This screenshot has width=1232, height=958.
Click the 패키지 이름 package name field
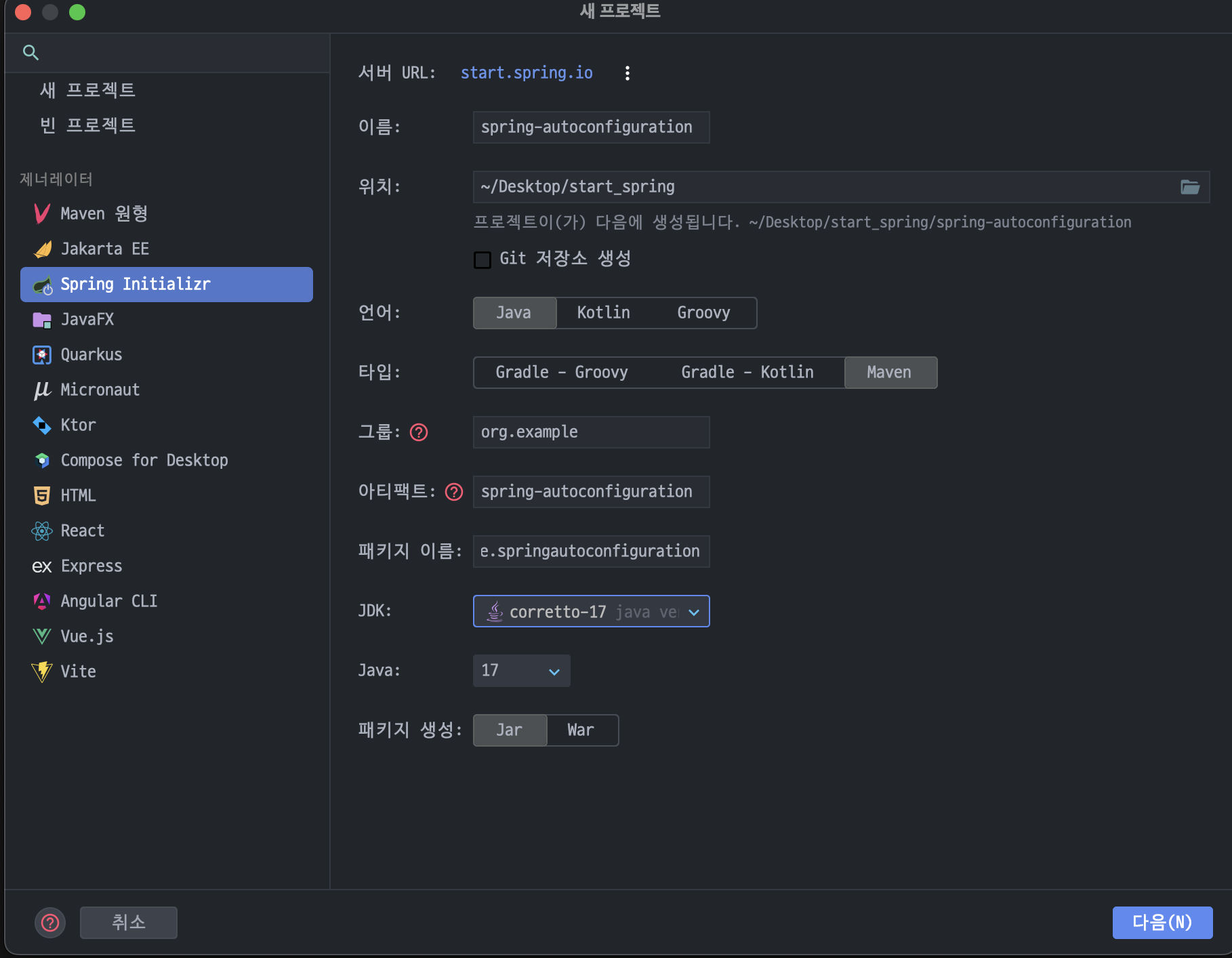[x=591, y=551]
